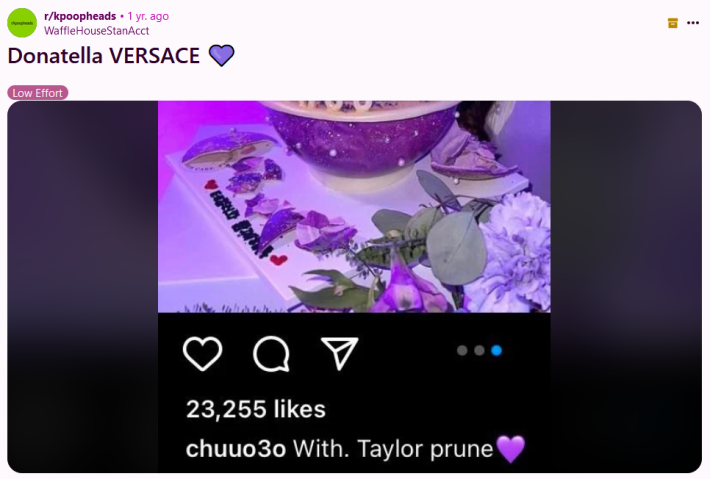Open the purple cake image
Screen dimensions: 710x479
click(354, 206)
